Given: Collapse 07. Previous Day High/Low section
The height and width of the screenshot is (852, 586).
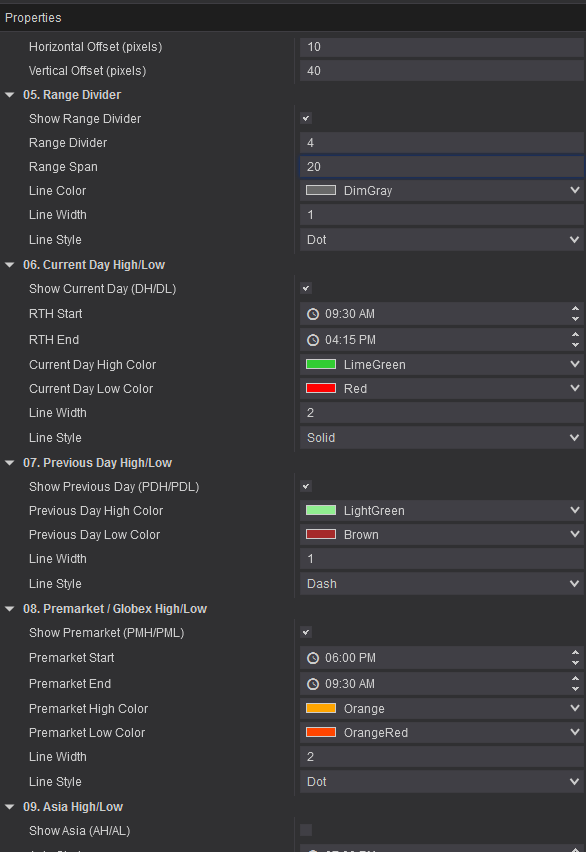Looking at the screenshot, I should (9, 462).
